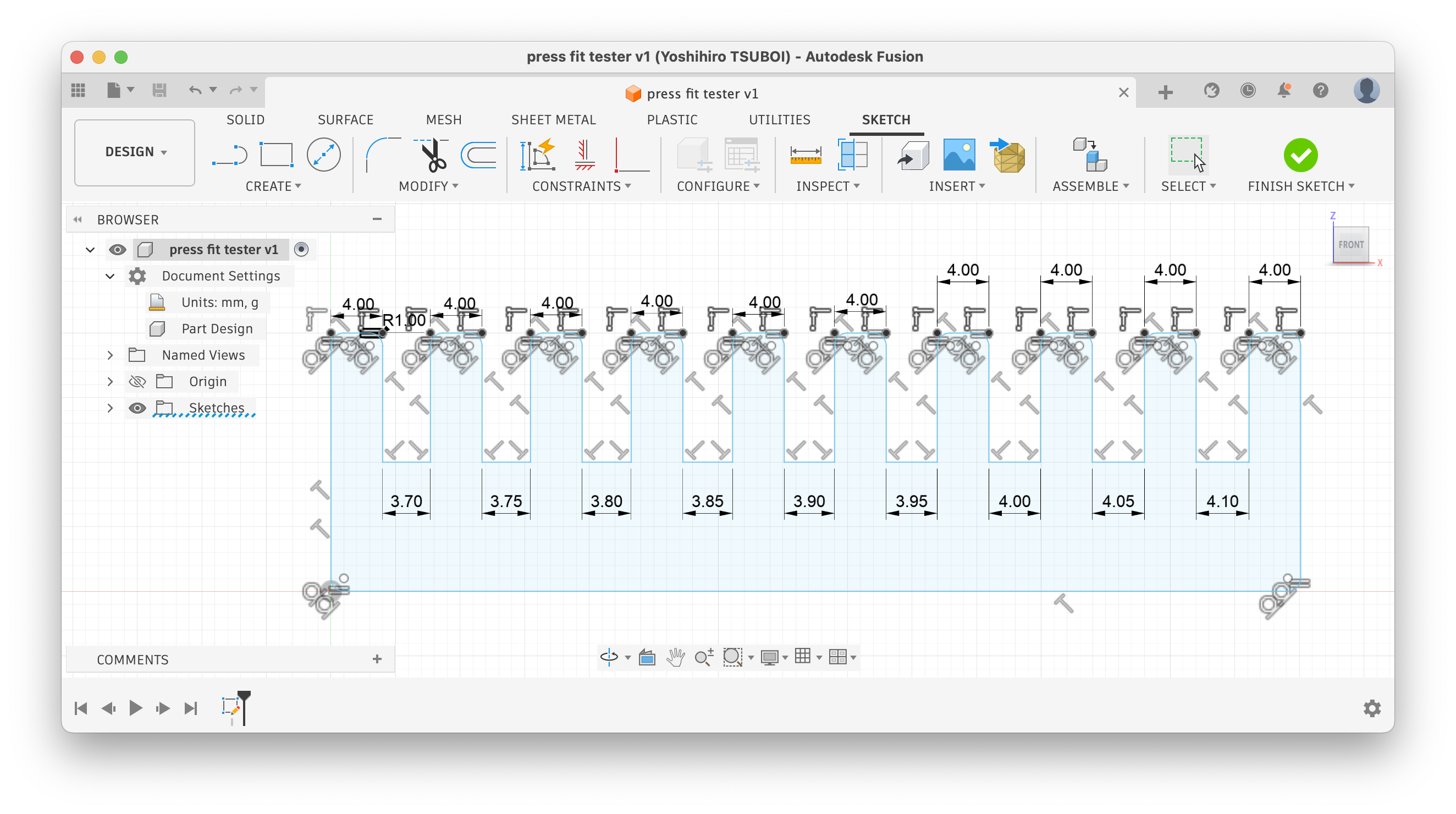This screenshot has width=1456, height=814.
Task: Click the 3.70 slot width dimension
Action: pyautogui.click(x=406, y=501)
